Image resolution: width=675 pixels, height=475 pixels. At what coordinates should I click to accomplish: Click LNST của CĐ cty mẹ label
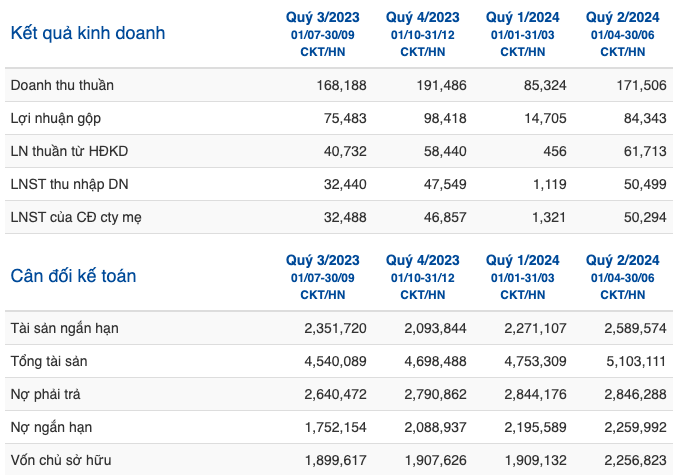pos(76,217)
